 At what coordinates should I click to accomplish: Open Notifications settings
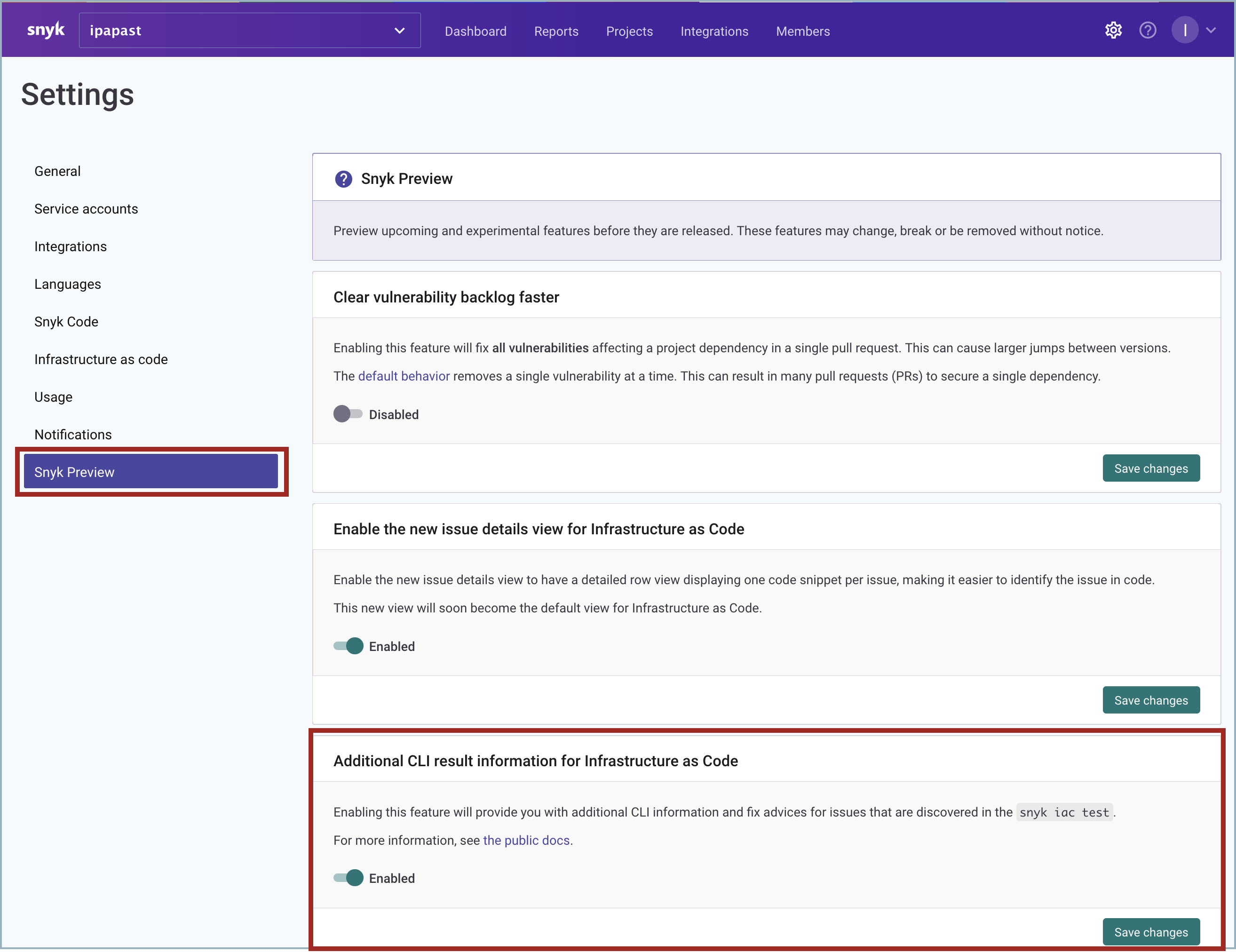tap(73, 434)
